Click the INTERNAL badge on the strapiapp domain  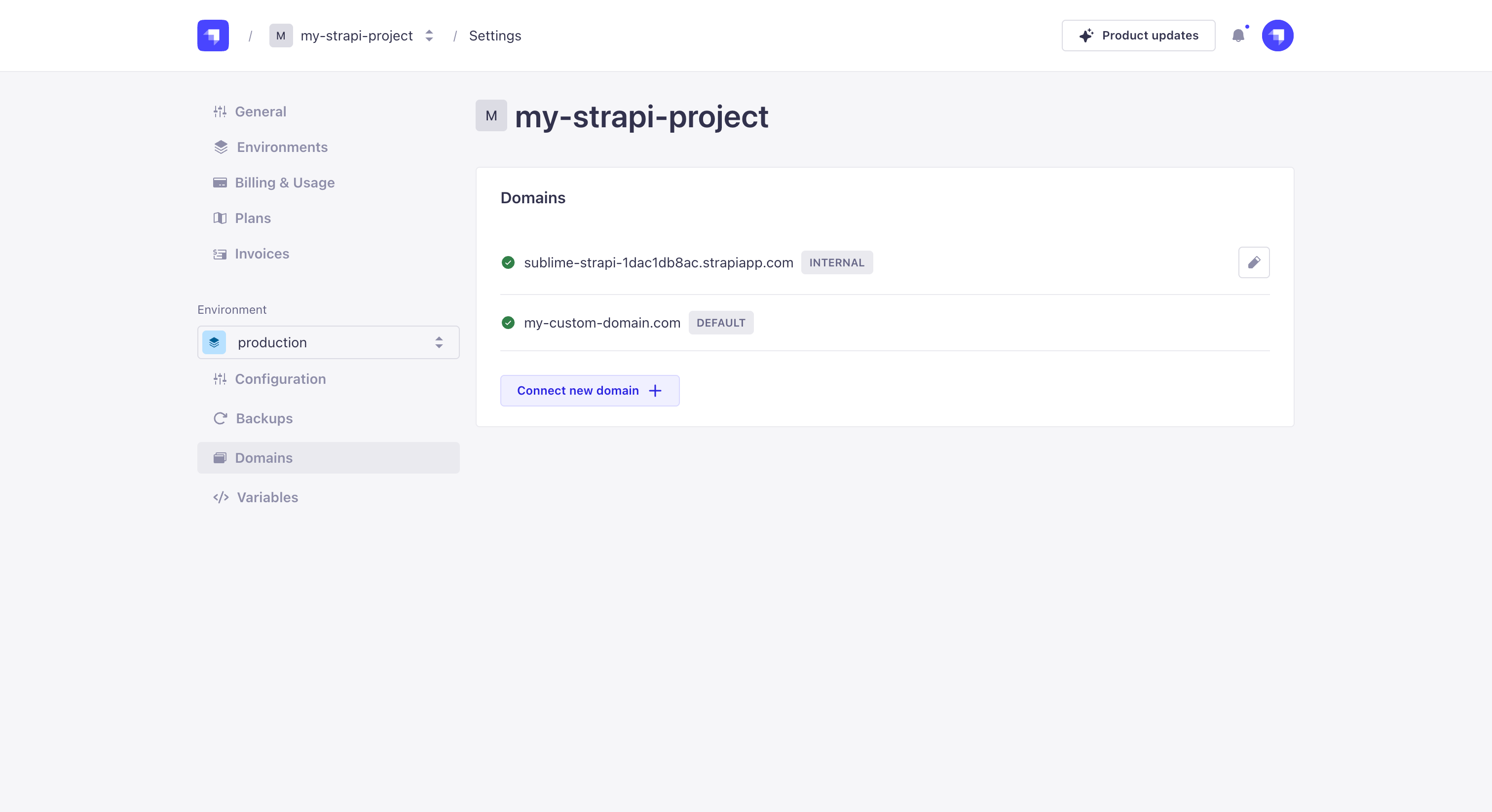(837, 262)
